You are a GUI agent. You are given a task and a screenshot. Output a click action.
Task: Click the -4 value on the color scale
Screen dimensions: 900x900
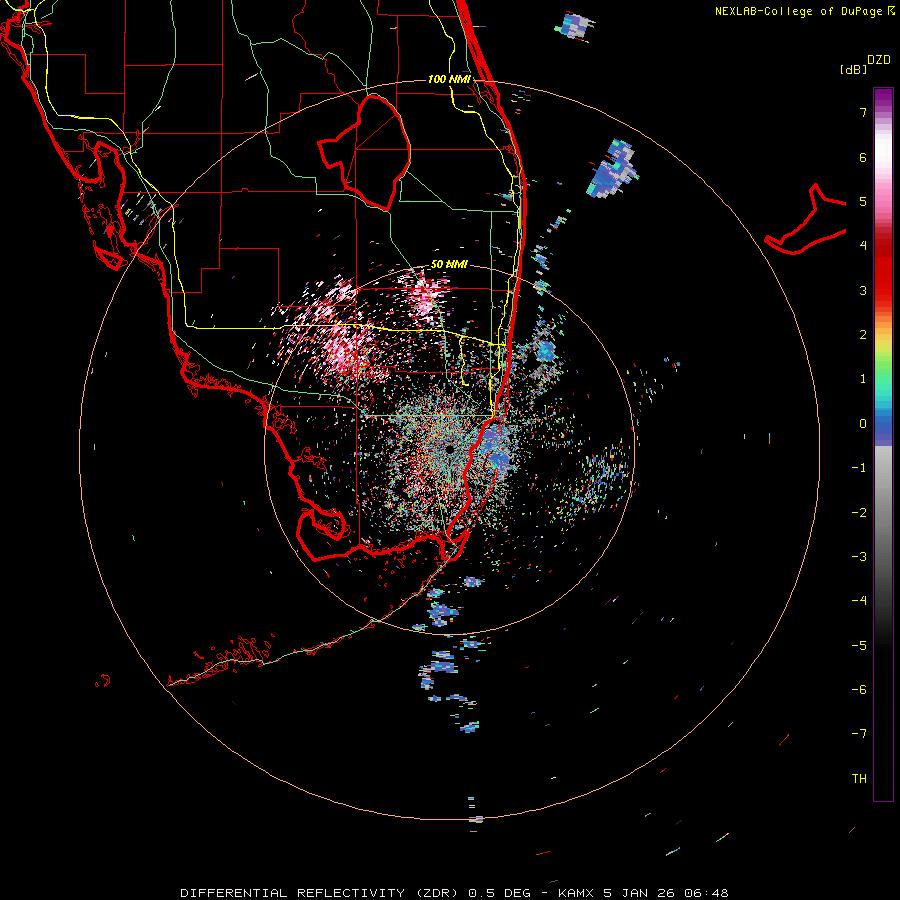(x=859, y=601)
